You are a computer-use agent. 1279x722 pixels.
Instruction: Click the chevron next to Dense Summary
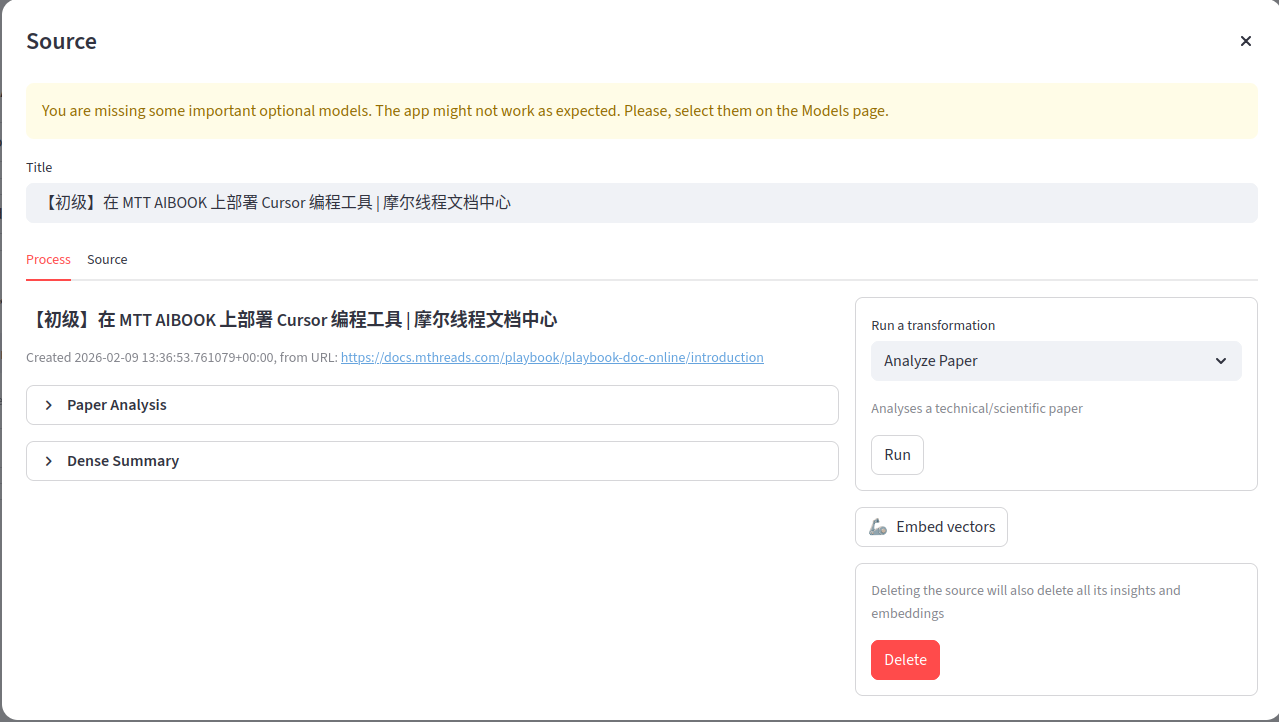49,461
